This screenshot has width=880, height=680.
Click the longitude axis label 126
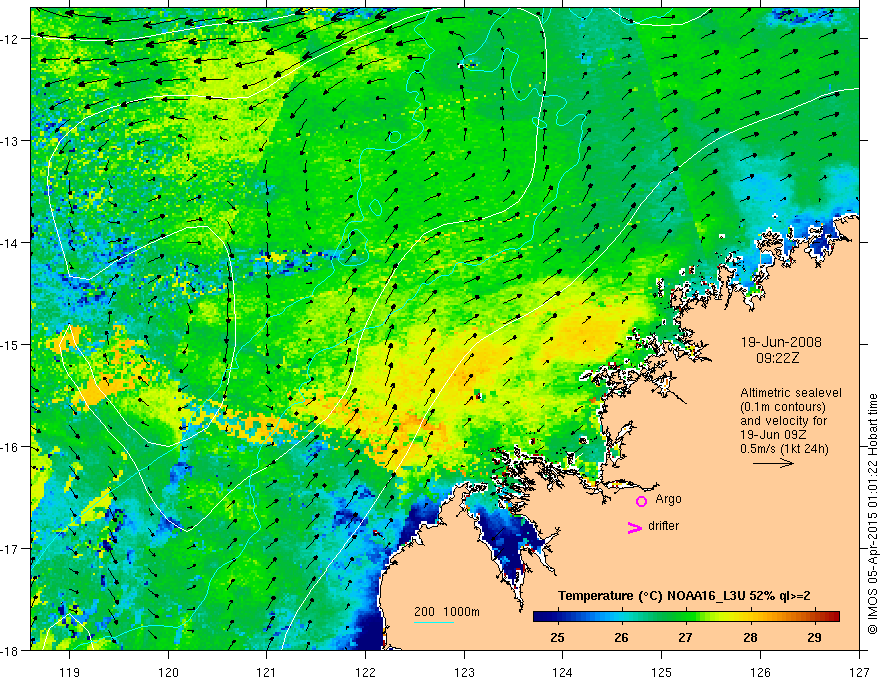pos(760,672)
